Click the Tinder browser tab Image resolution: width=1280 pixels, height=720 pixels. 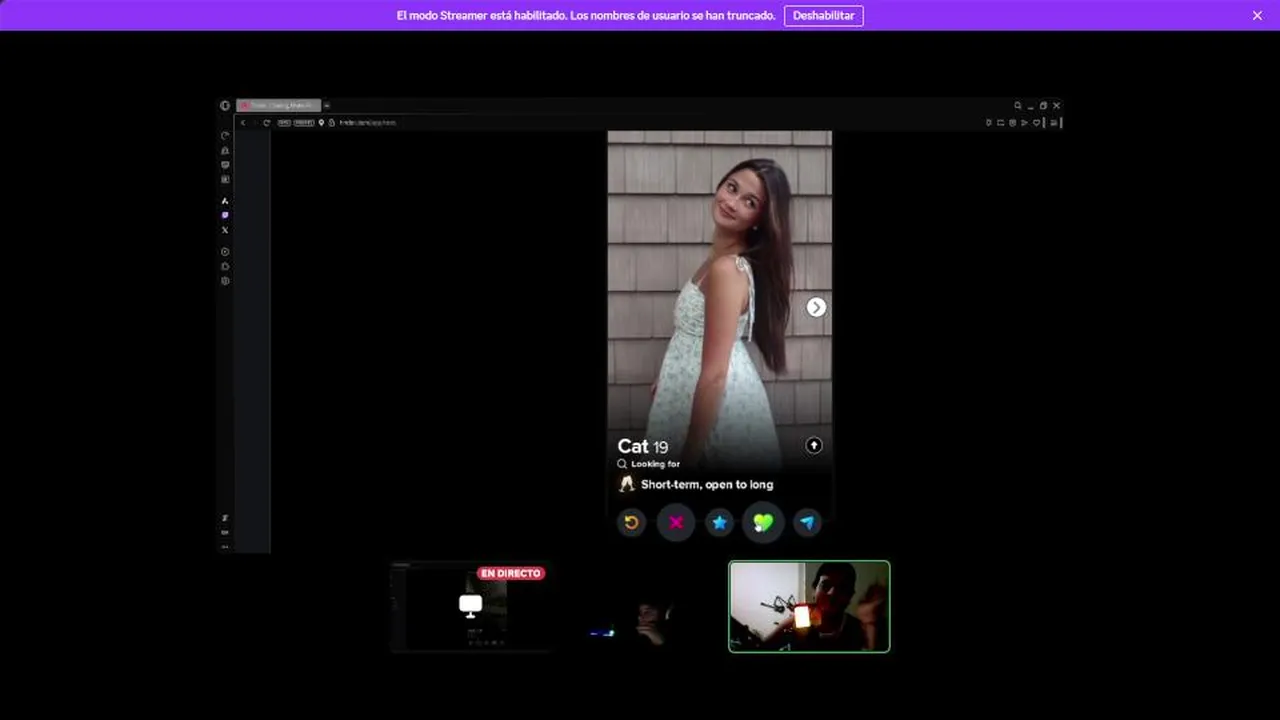[279, 105]
